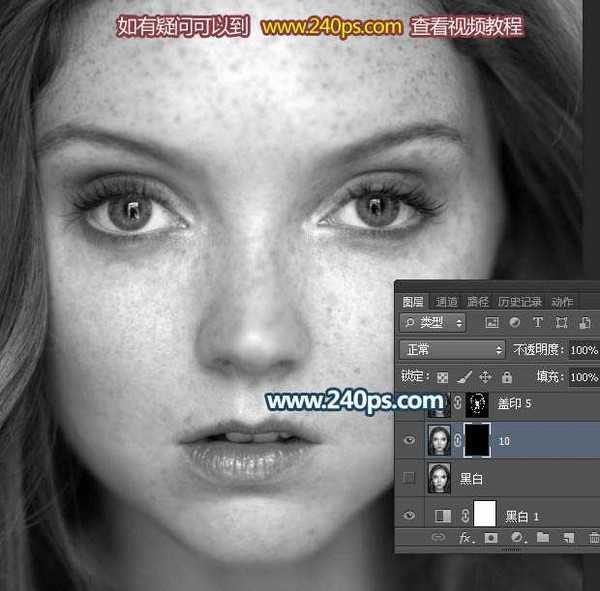The image size is (600, 591).
Task: Show the hidden 黑白 layer
Action: pos(411,478)
